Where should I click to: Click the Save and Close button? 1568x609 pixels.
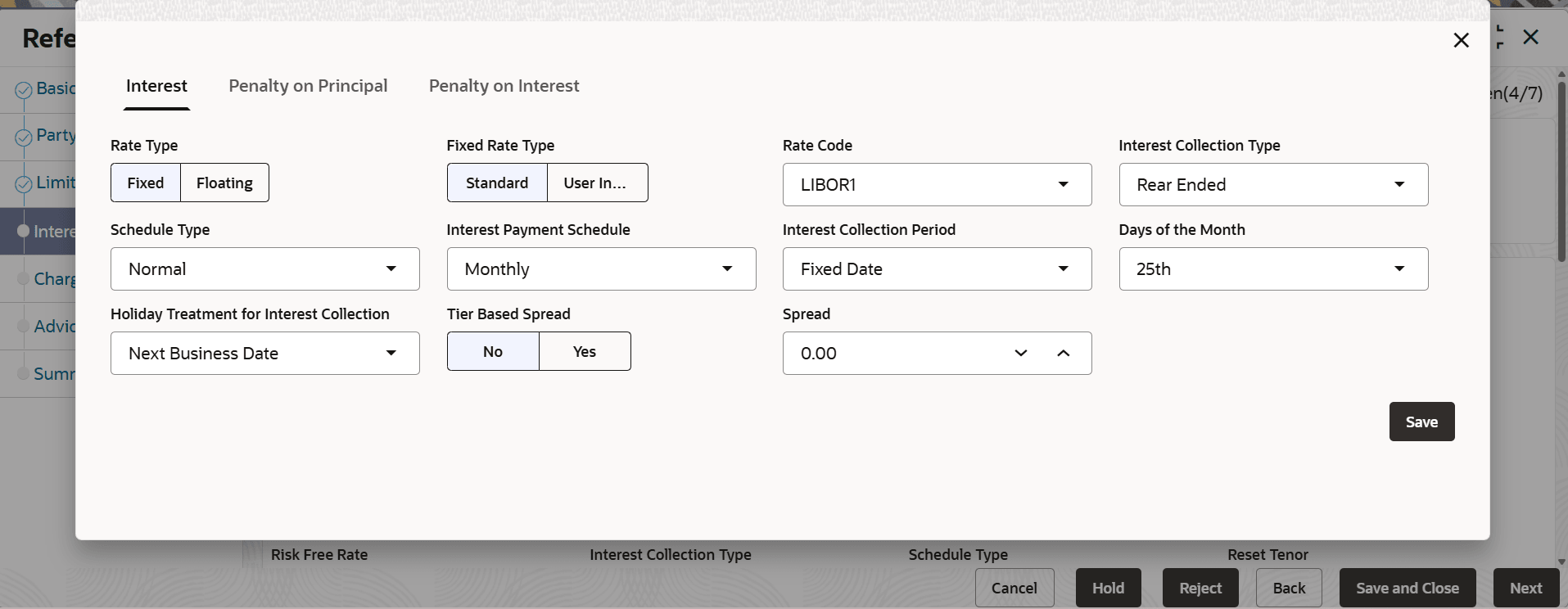[x=1408, y=588]
